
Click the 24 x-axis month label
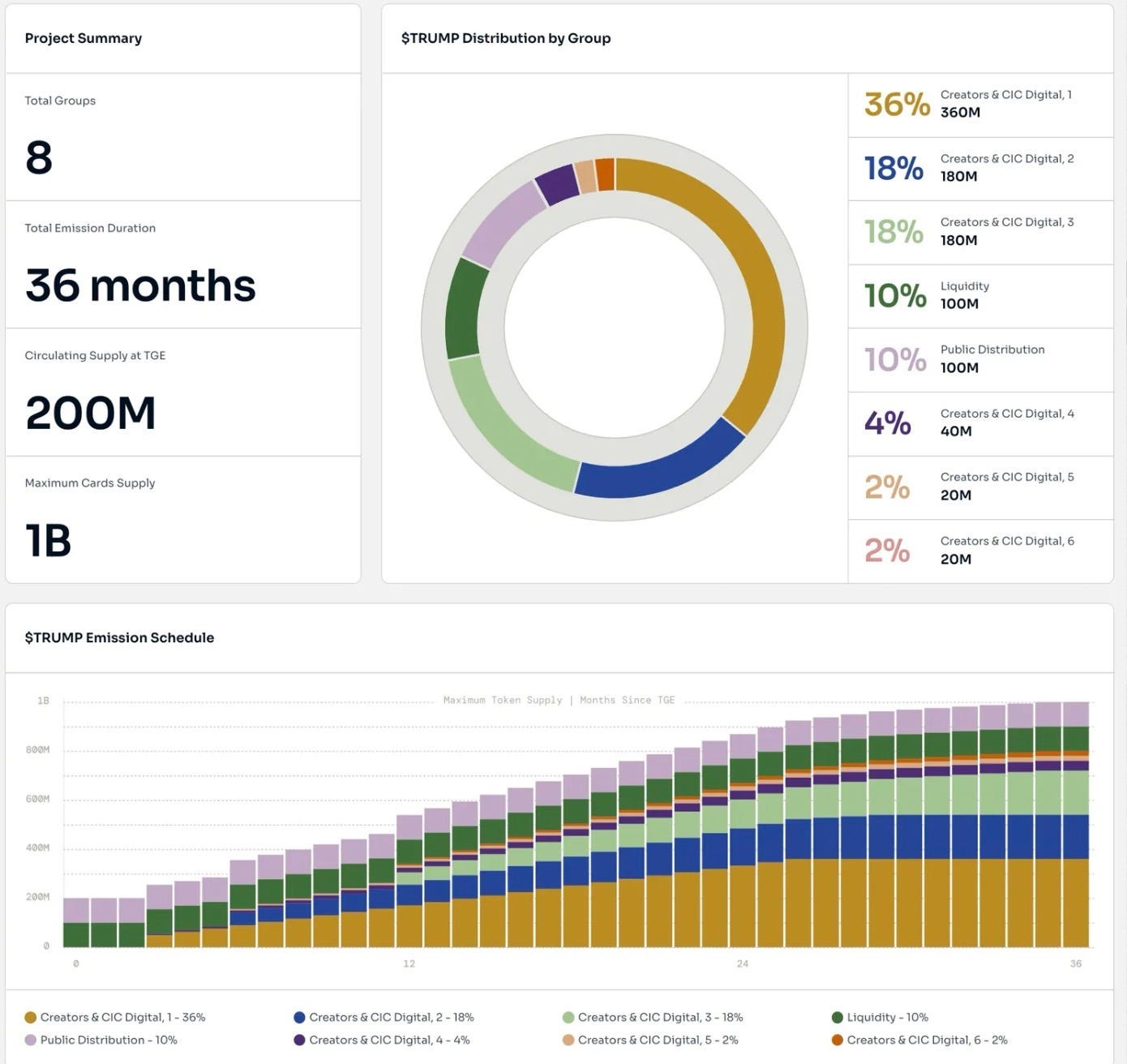coord(743,963)
